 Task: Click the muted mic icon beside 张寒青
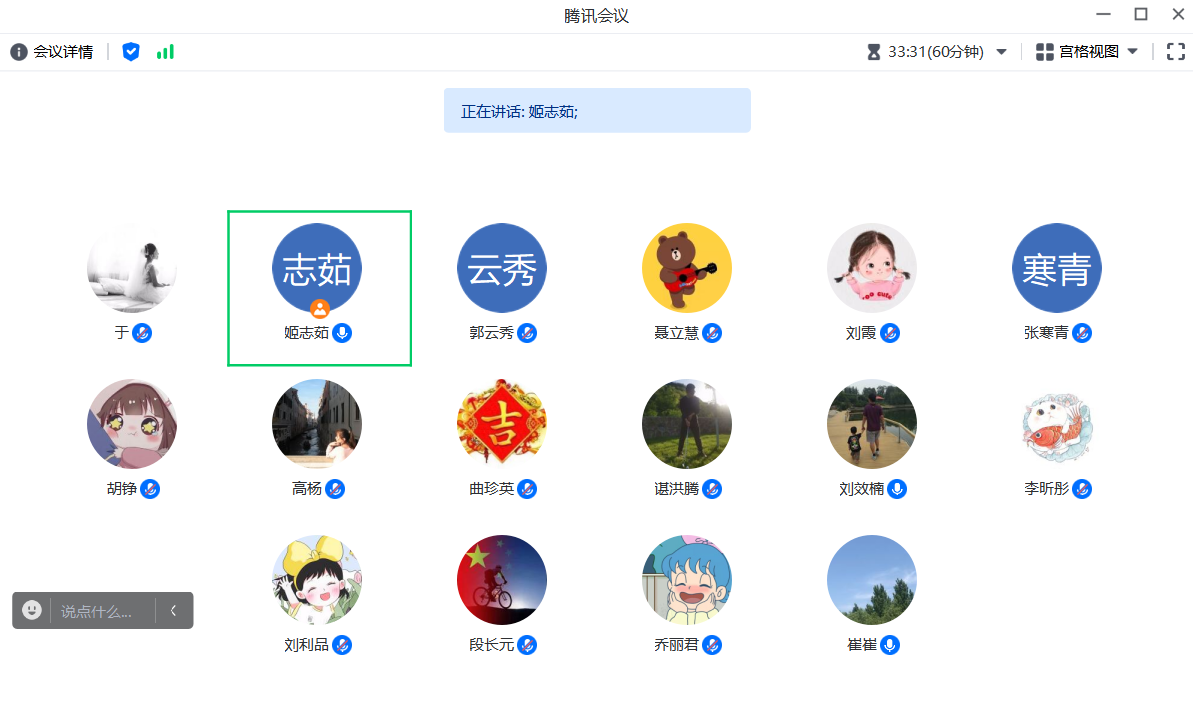(1082, 333)
